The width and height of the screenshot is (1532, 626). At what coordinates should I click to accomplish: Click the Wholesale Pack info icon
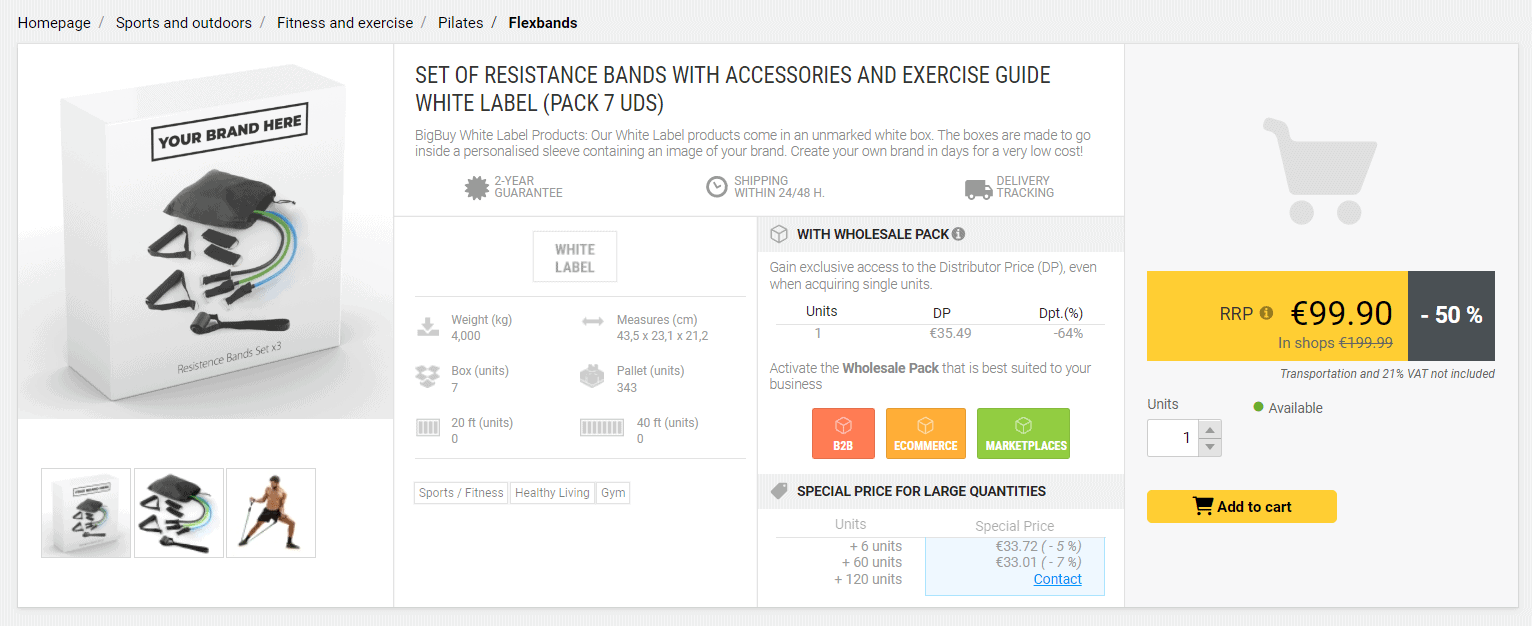click(x=958, y=234)
